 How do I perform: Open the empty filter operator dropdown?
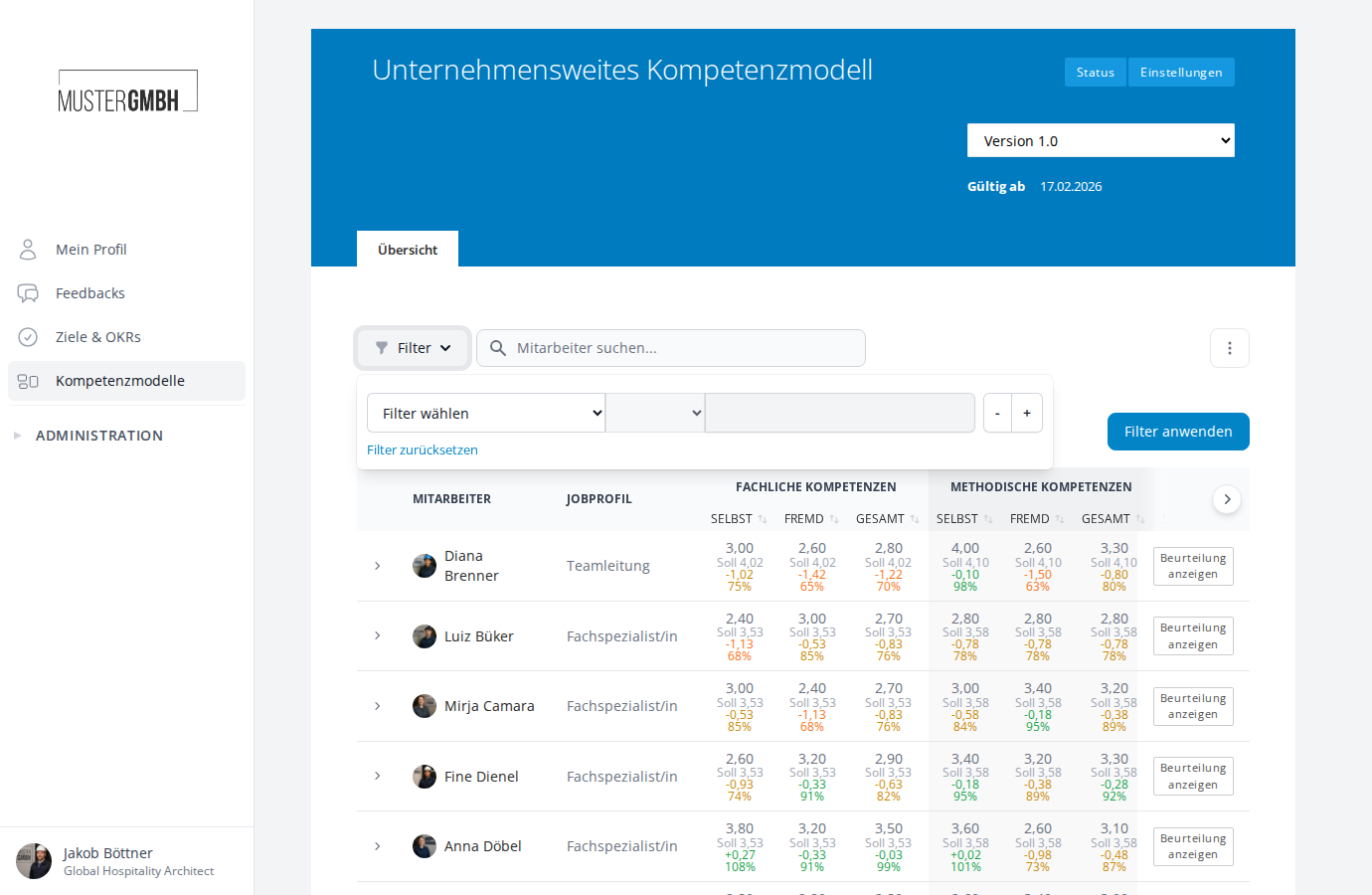pyautogui.click(x=655, y=413)
